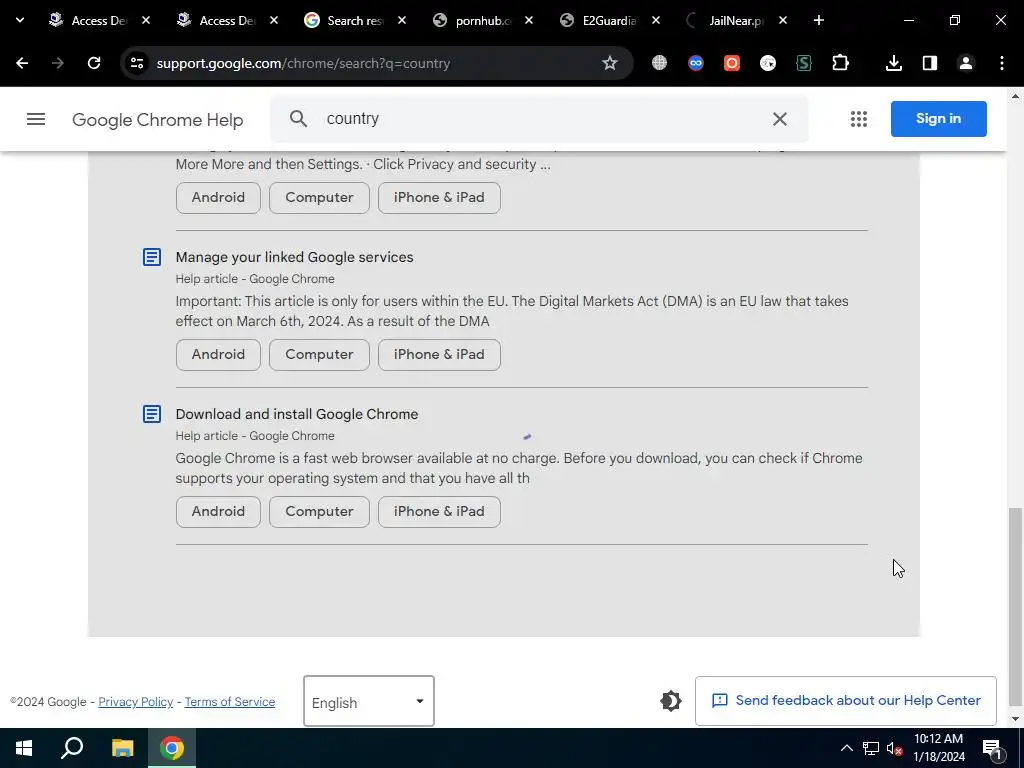This screenshot has height=768, width=1024.
Task: Open a new tab with plus button
Action: (819, 20)
